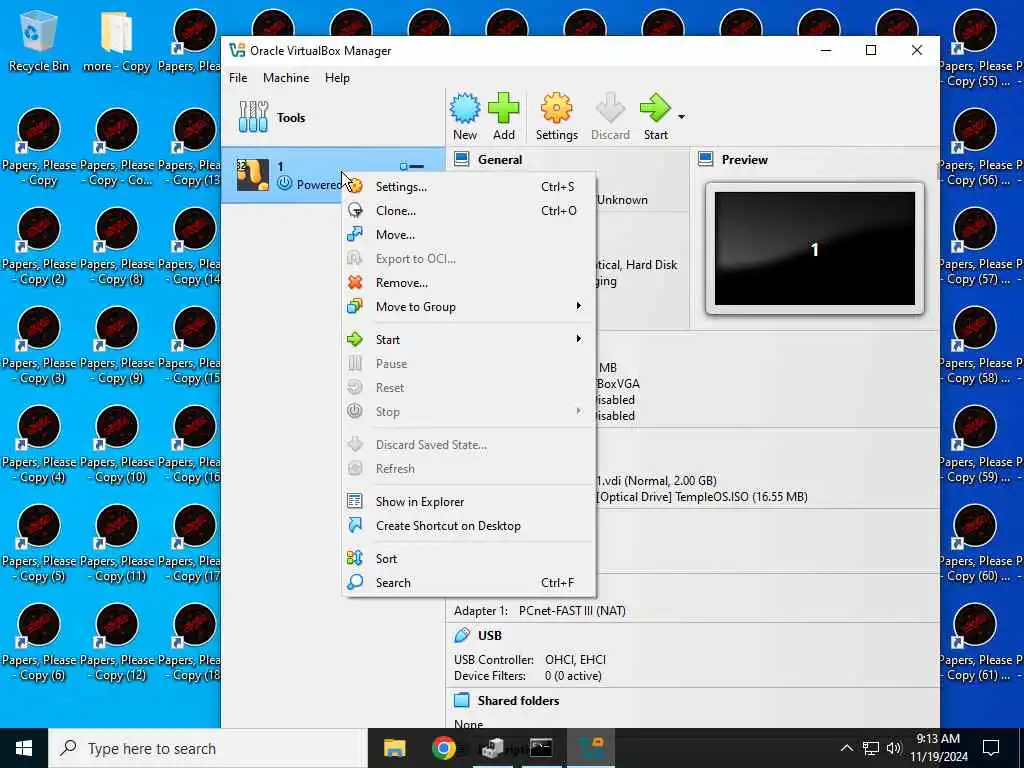The height and width of the screenshot is (768, 1024).
Task: Select the 'Papers, Please - Copy (2)' shortcut
Action: click(39, 247)
